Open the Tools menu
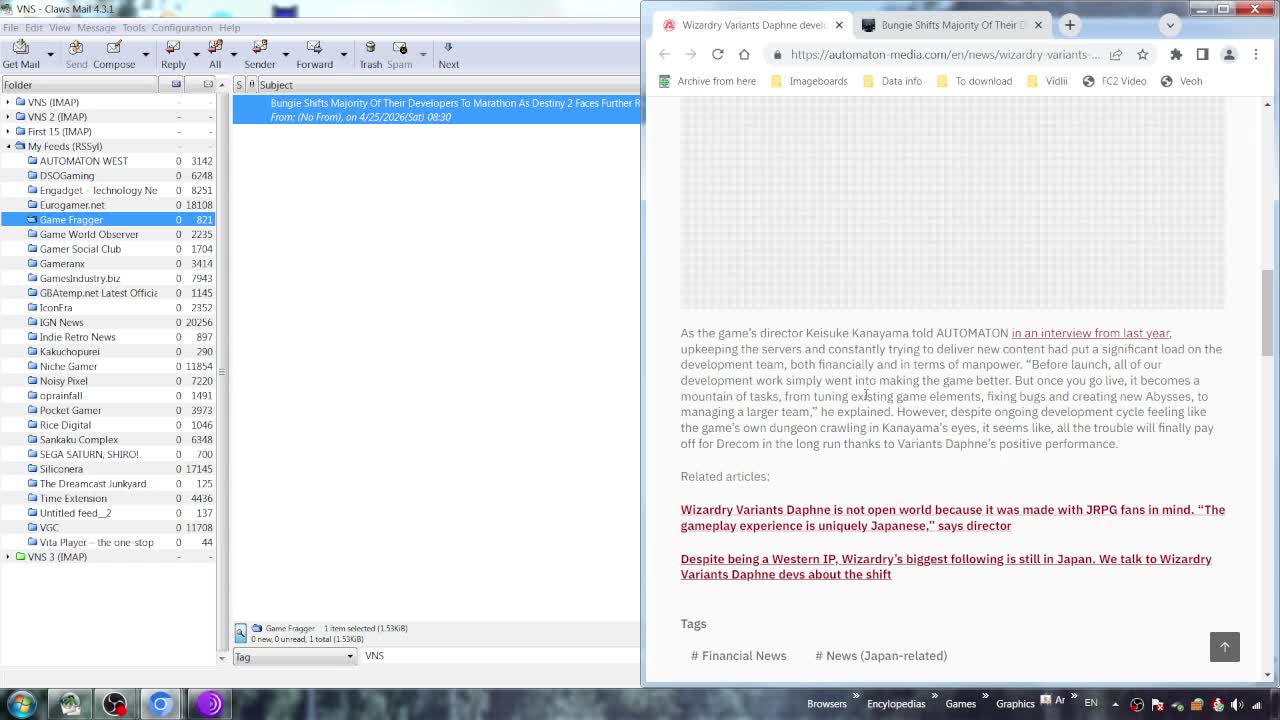Viewport: 1280px width, 720px height. (134, 27)
